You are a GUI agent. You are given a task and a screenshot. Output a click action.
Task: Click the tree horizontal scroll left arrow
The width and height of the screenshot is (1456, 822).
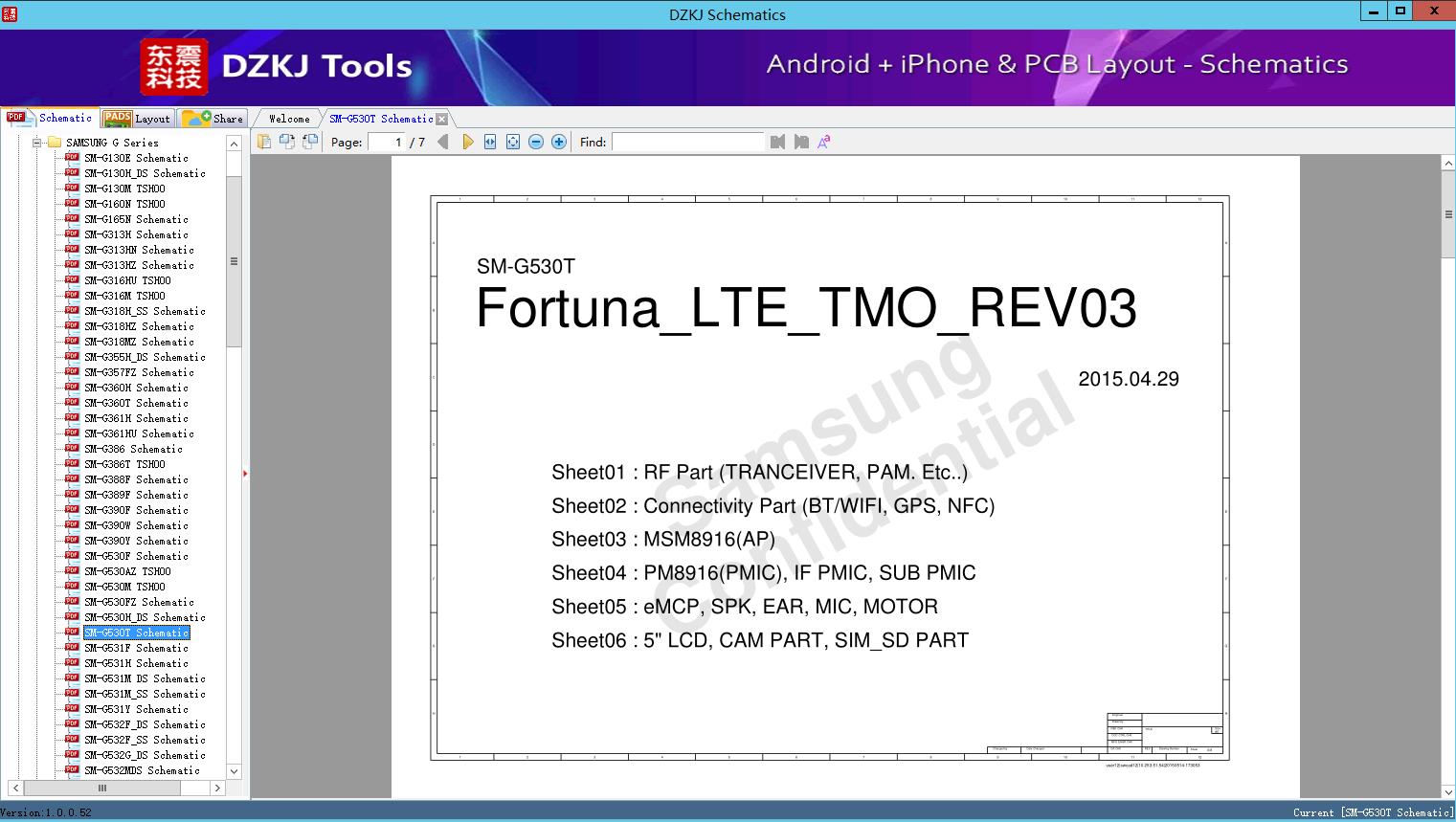(x=15, y=789)
